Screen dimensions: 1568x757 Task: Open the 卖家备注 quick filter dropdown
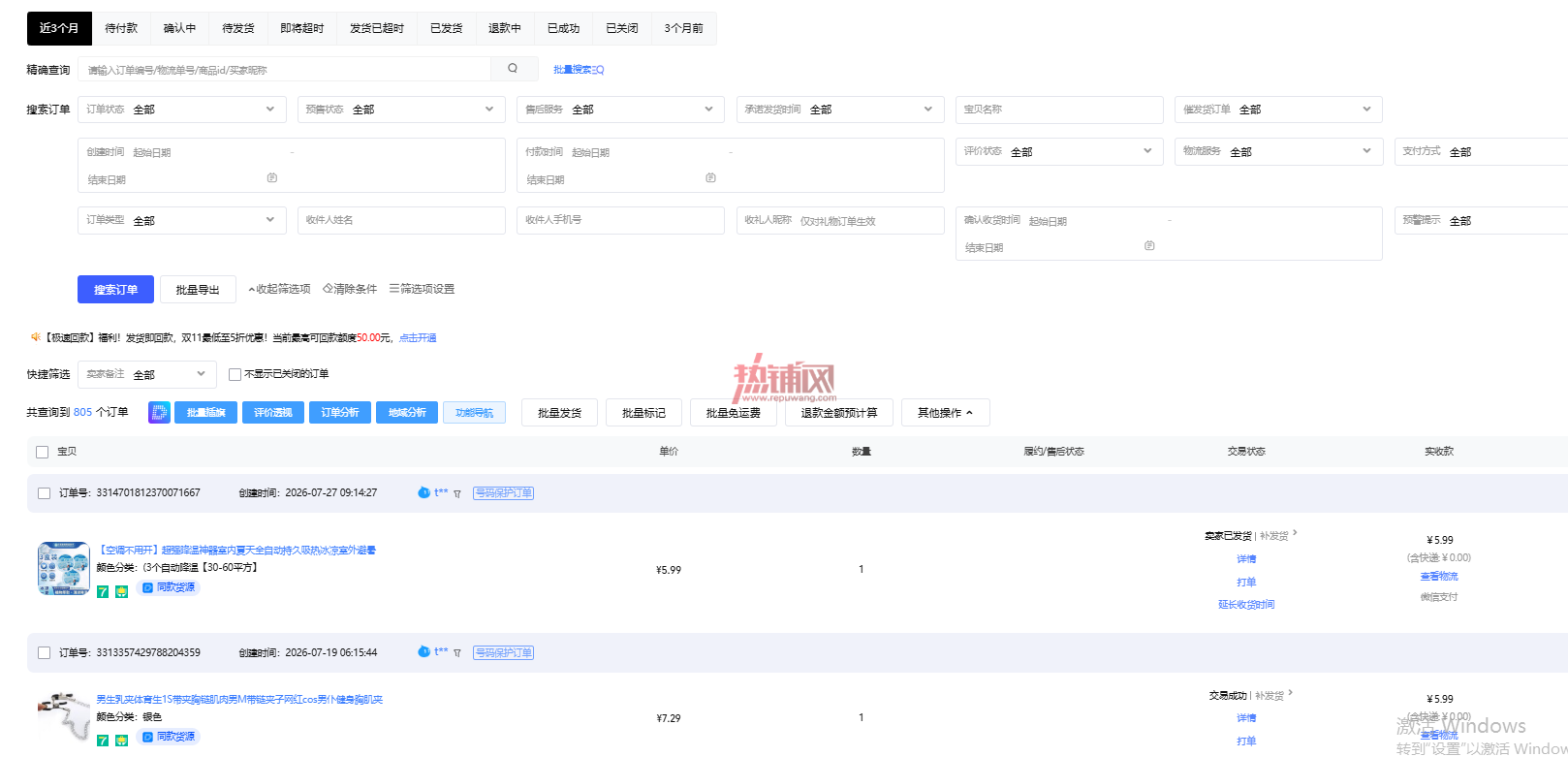[147, 374]
